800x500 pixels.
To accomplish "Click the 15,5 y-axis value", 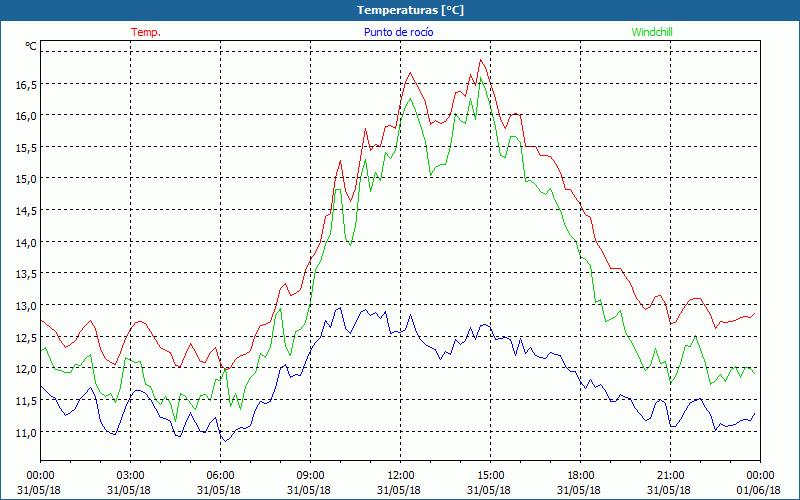I will (26, 148).
